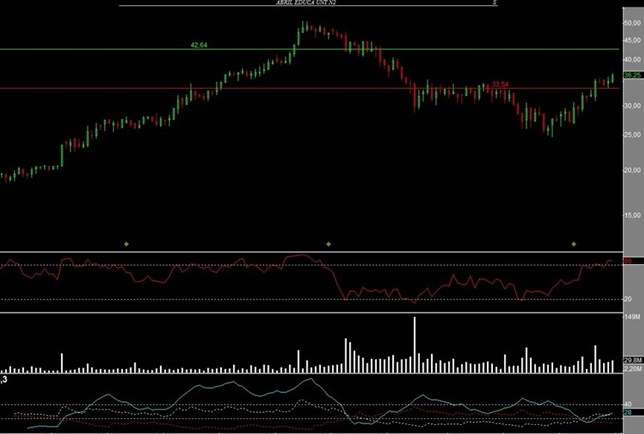Click the 50,00 price axis label

(631, 20)
